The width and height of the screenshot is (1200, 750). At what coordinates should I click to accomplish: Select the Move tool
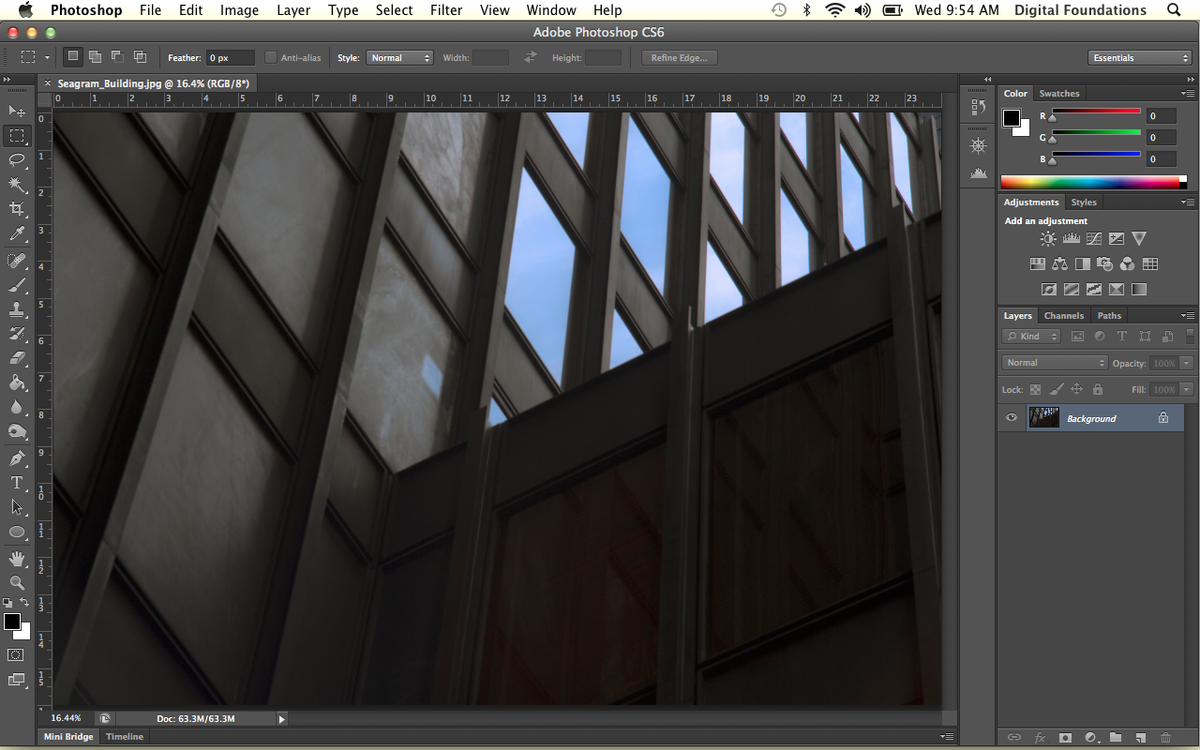(17, 111)
